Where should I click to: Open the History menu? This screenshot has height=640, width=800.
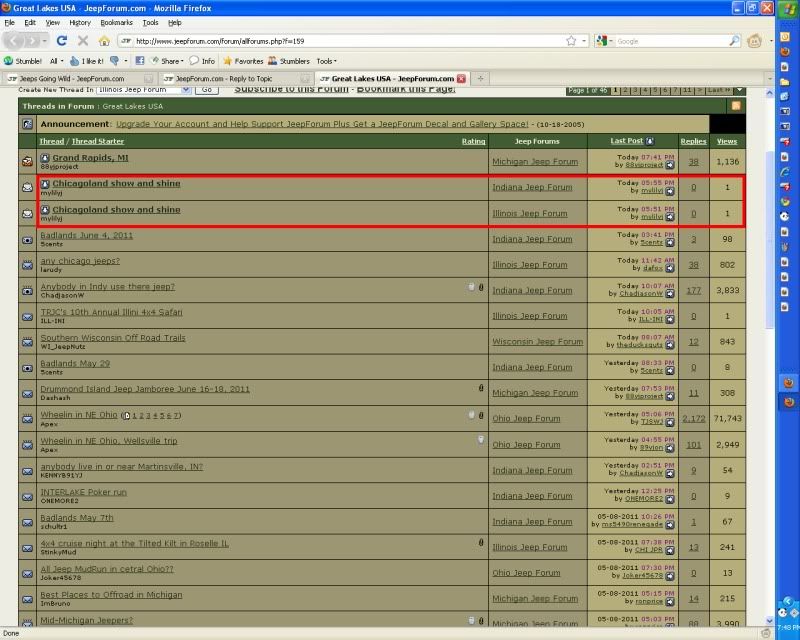coord(80,22)
